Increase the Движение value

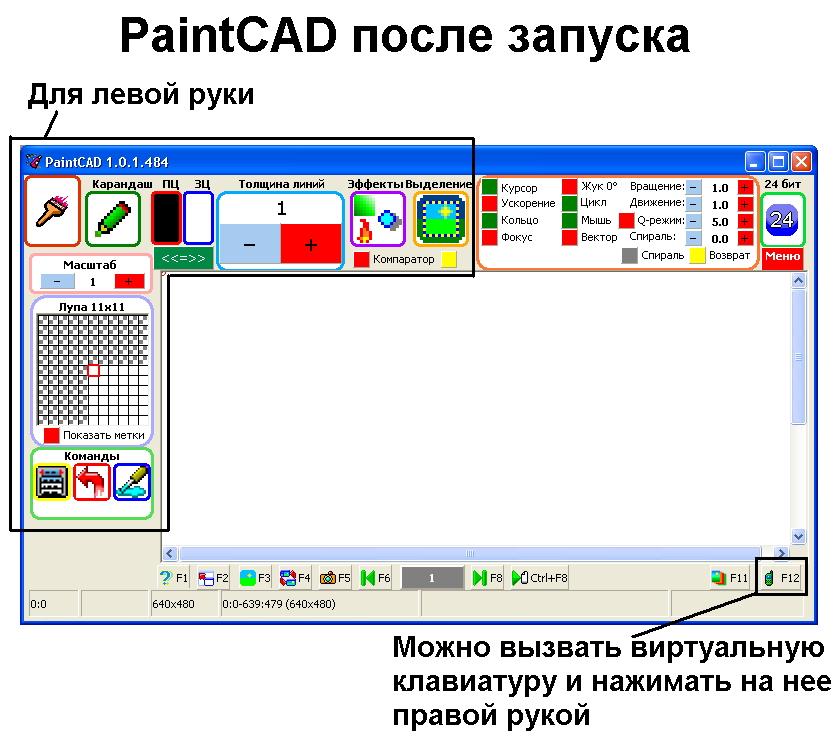pyautogui.click(x=745, y=205)
